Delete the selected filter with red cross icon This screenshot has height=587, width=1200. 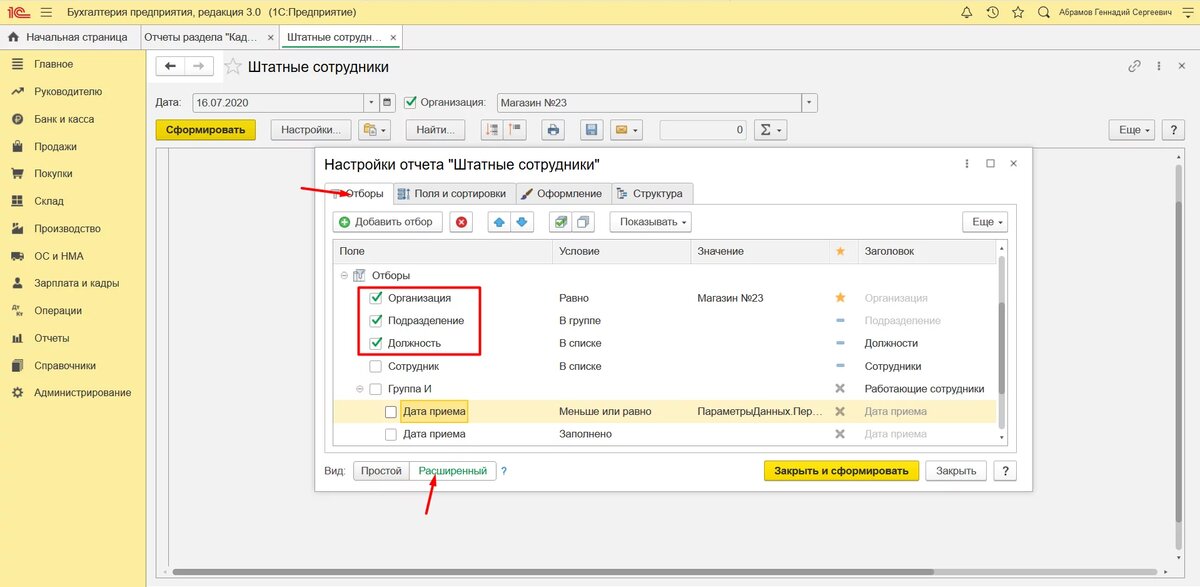click(x=462, y=222)
